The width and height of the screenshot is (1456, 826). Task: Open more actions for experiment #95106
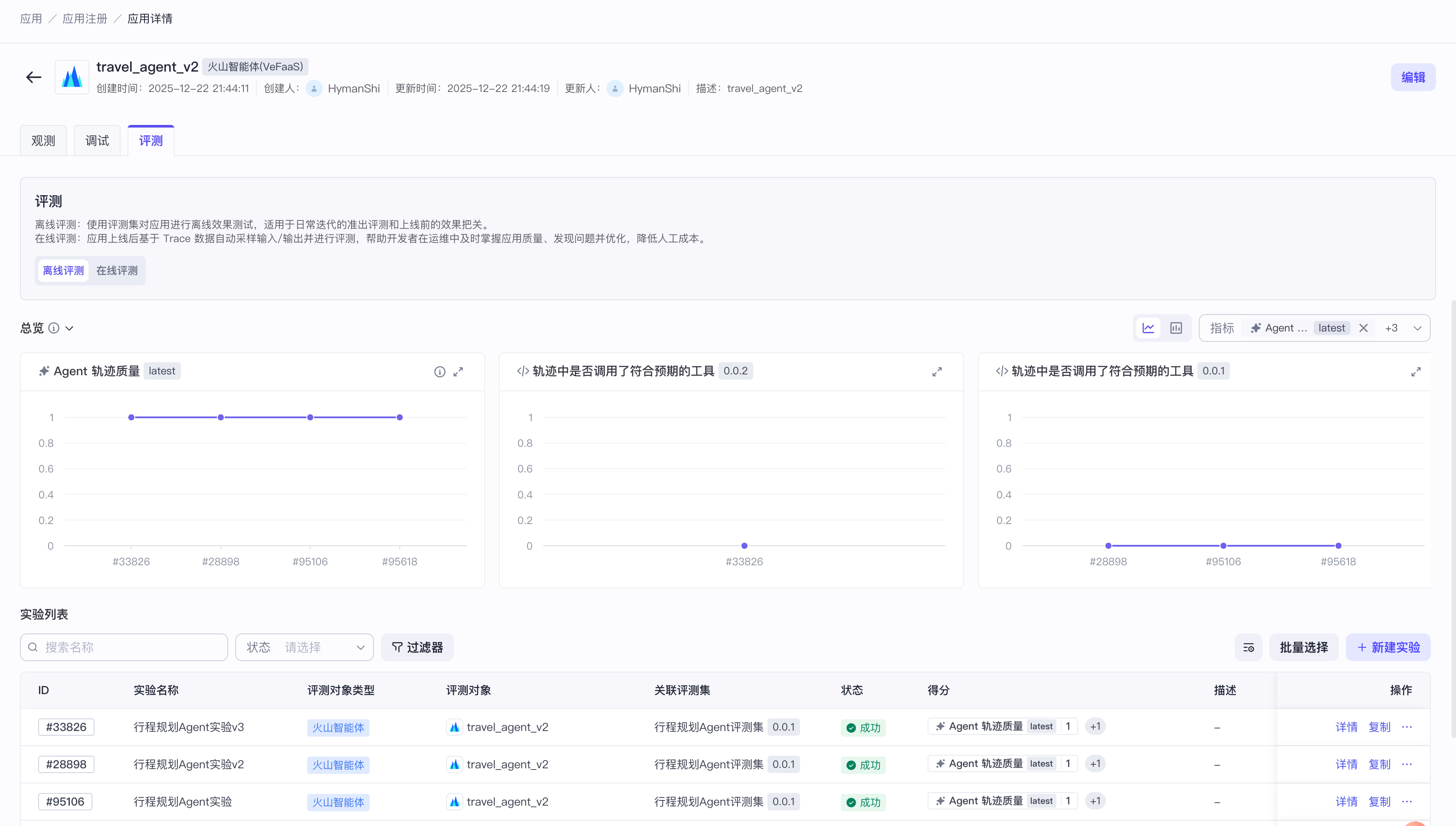[1407, 802]
